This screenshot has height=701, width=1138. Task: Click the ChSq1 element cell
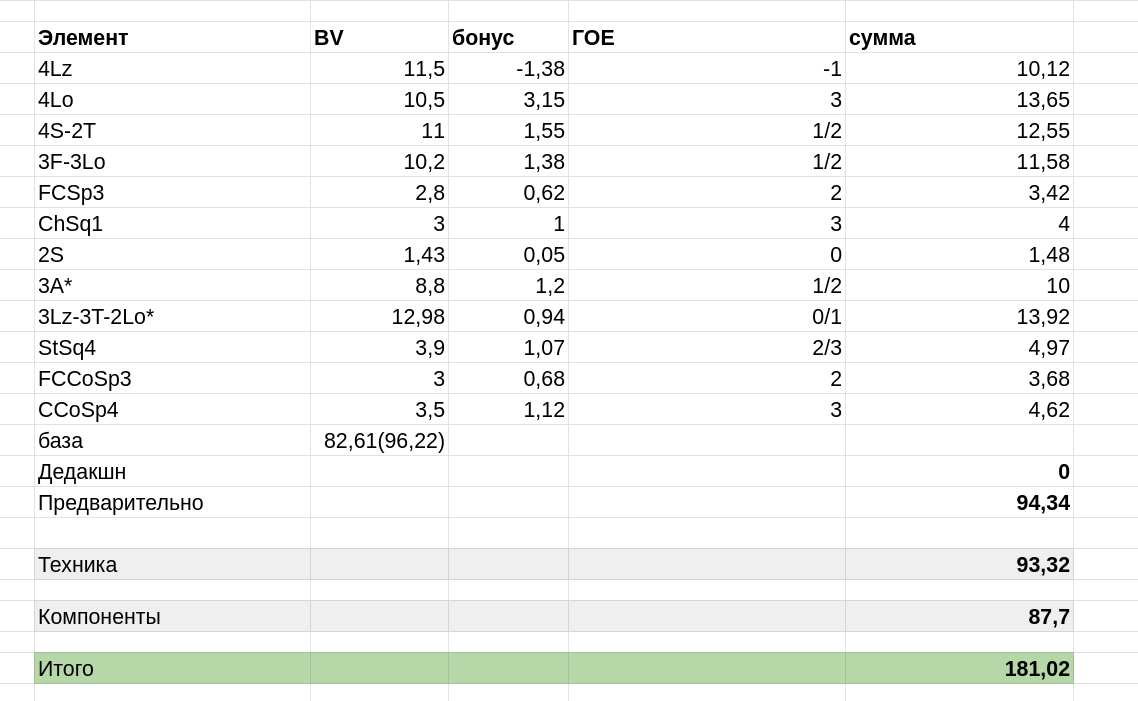(x=172, y=224)
